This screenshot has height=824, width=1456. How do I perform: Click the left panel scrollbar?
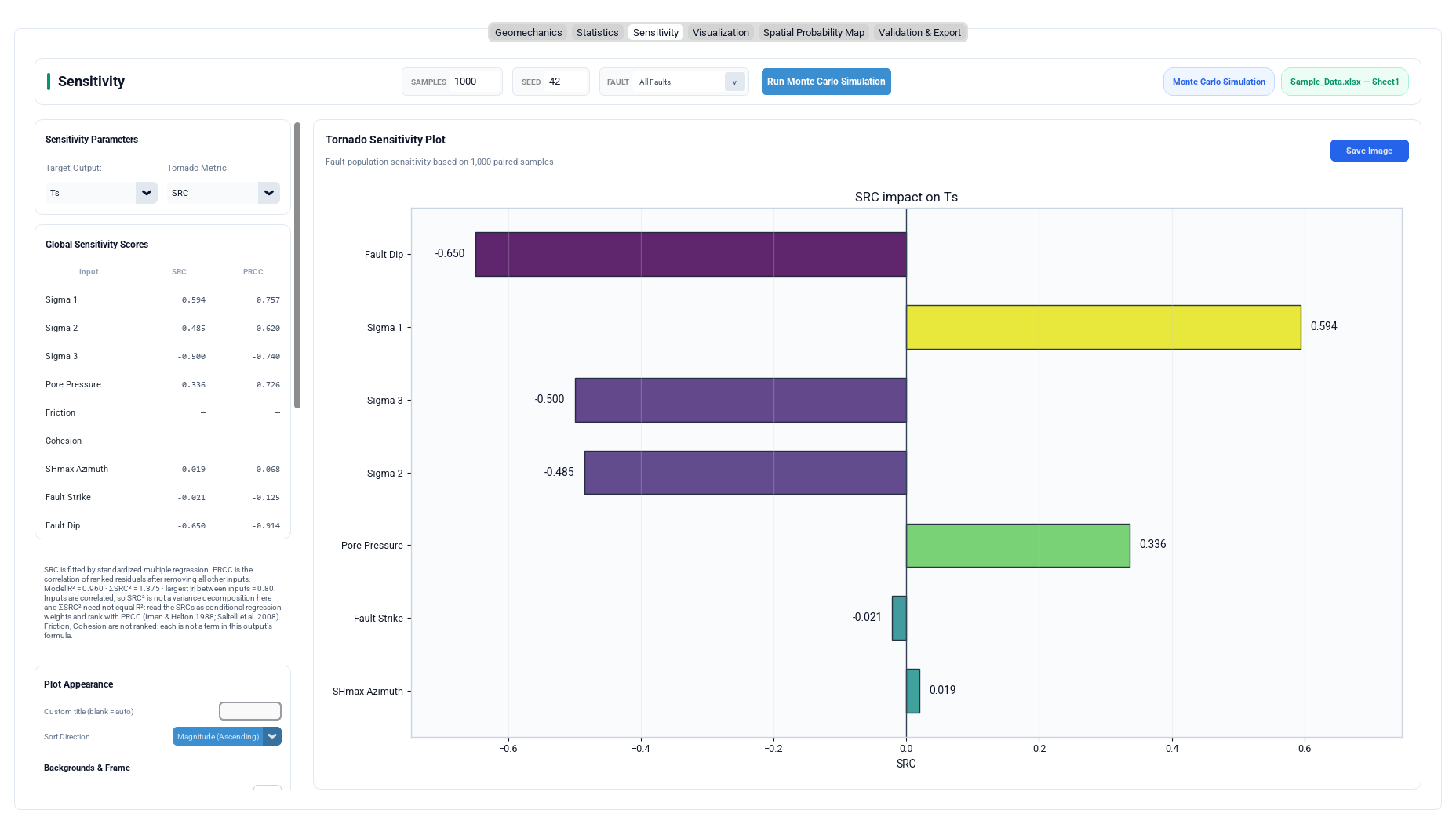tap(297, 265)
